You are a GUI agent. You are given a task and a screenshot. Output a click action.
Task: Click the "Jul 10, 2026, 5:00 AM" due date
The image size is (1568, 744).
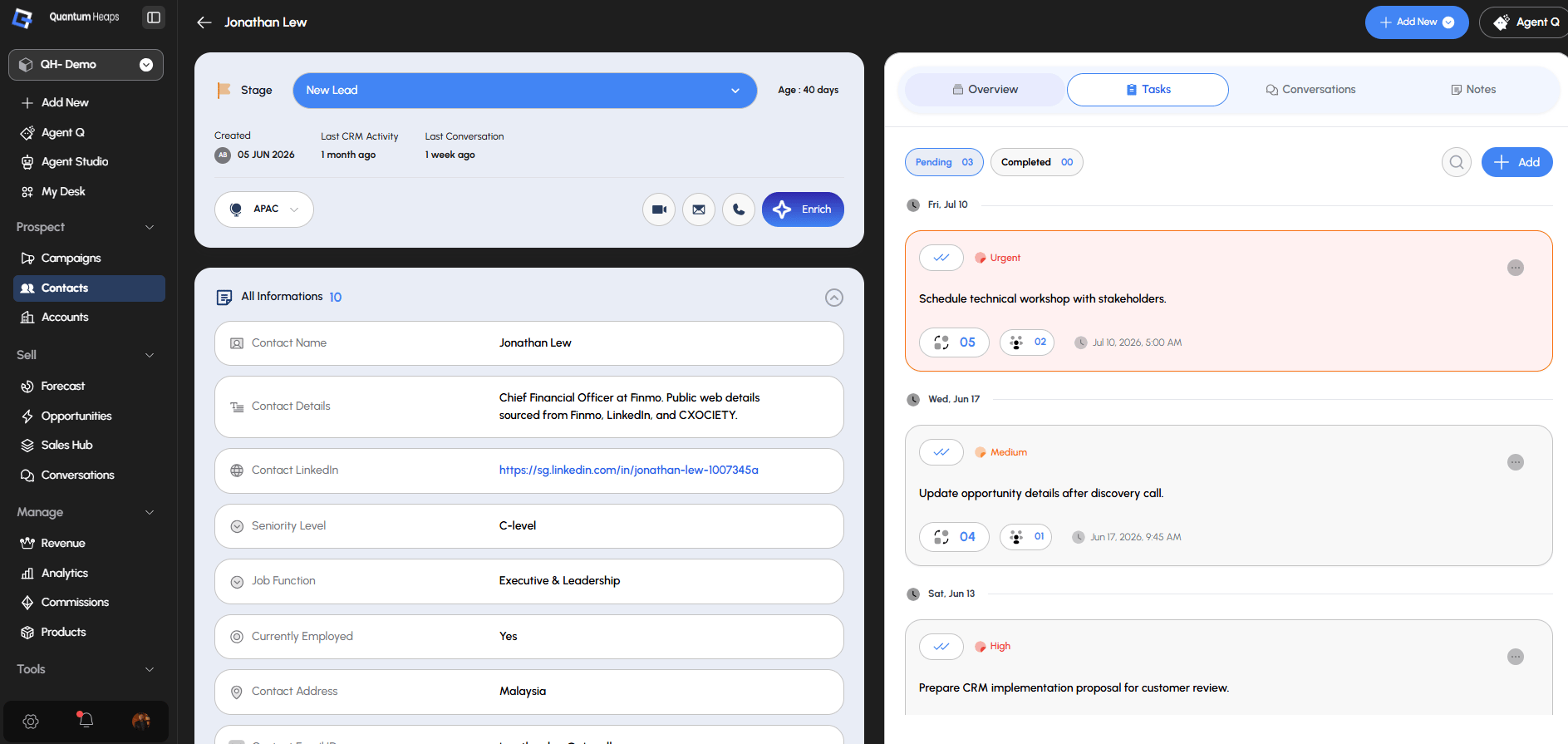pyautogui.click(x=1137, y=342)
